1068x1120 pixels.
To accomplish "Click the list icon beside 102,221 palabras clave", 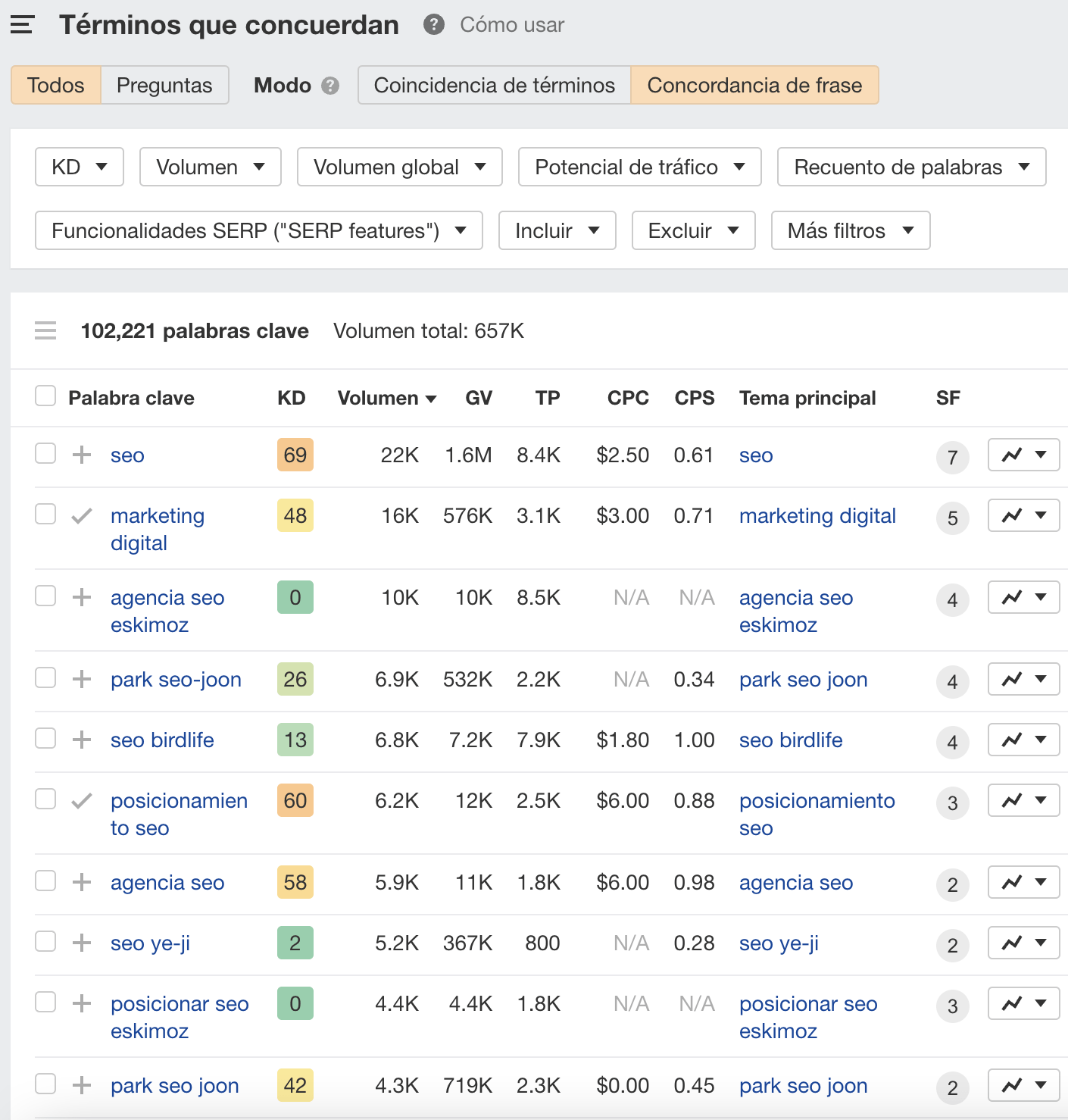I will coord(45,331).
